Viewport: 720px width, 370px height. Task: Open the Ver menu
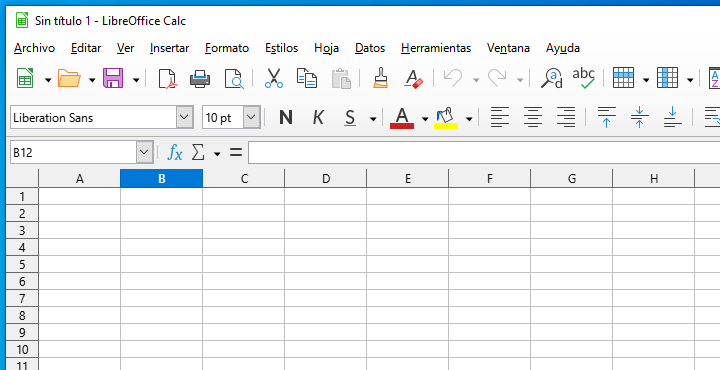125,48
